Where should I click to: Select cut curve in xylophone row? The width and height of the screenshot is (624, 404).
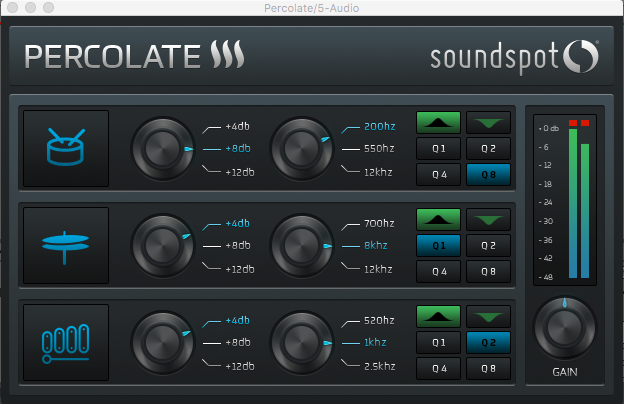click(x=488, y=317)
